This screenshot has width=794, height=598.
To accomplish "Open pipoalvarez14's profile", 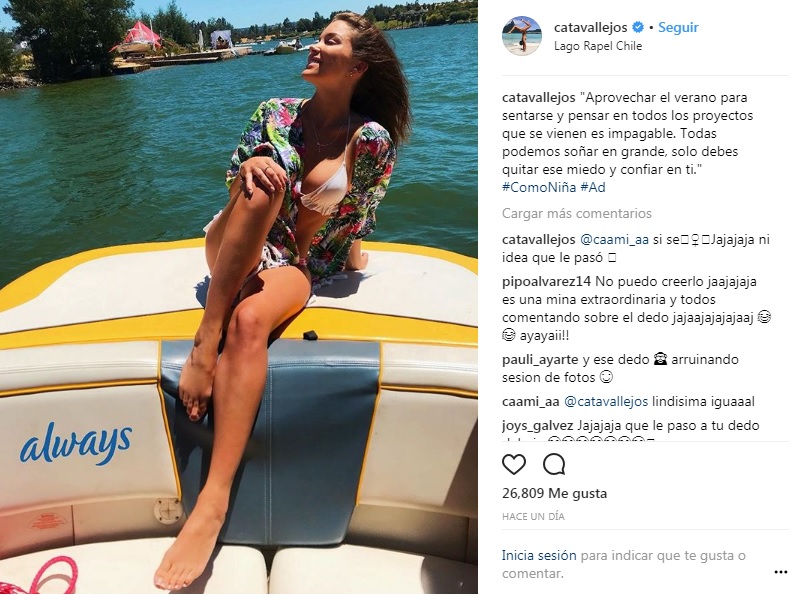I will 546,282.
